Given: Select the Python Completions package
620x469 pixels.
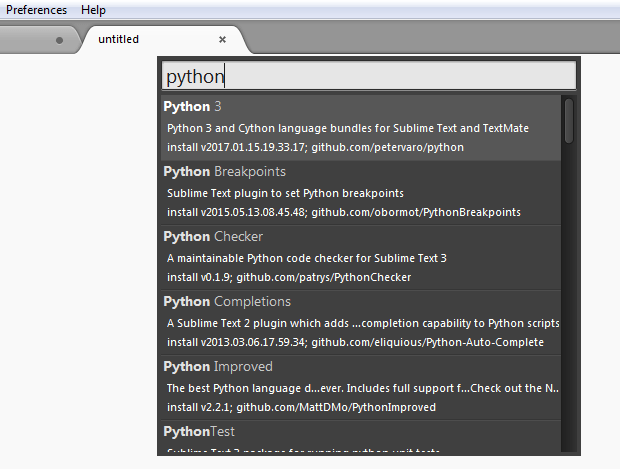Looking at the screenshot, I should click(x=360, y=321).
